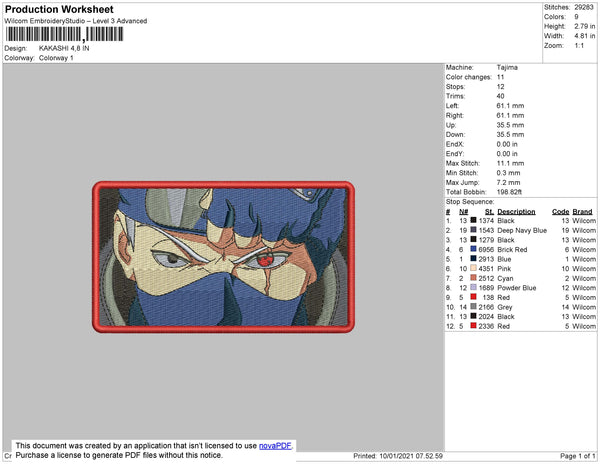Select the Red 2336 color swatch
The image size is (600, 464).
click(x=473, y=326)
